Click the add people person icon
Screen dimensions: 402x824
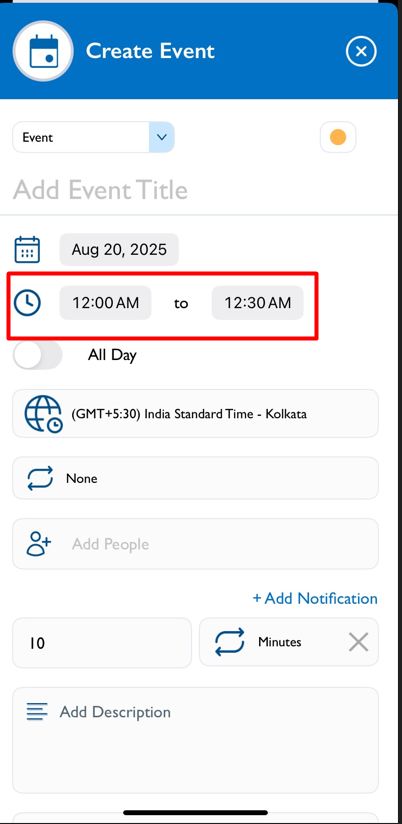pos(39,544)
